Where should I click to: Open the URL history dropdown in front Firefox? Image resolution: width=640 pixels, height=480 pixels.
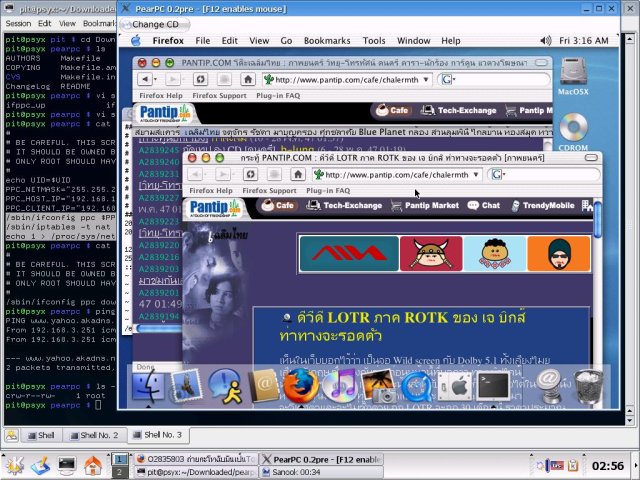[x=476, y=175]
